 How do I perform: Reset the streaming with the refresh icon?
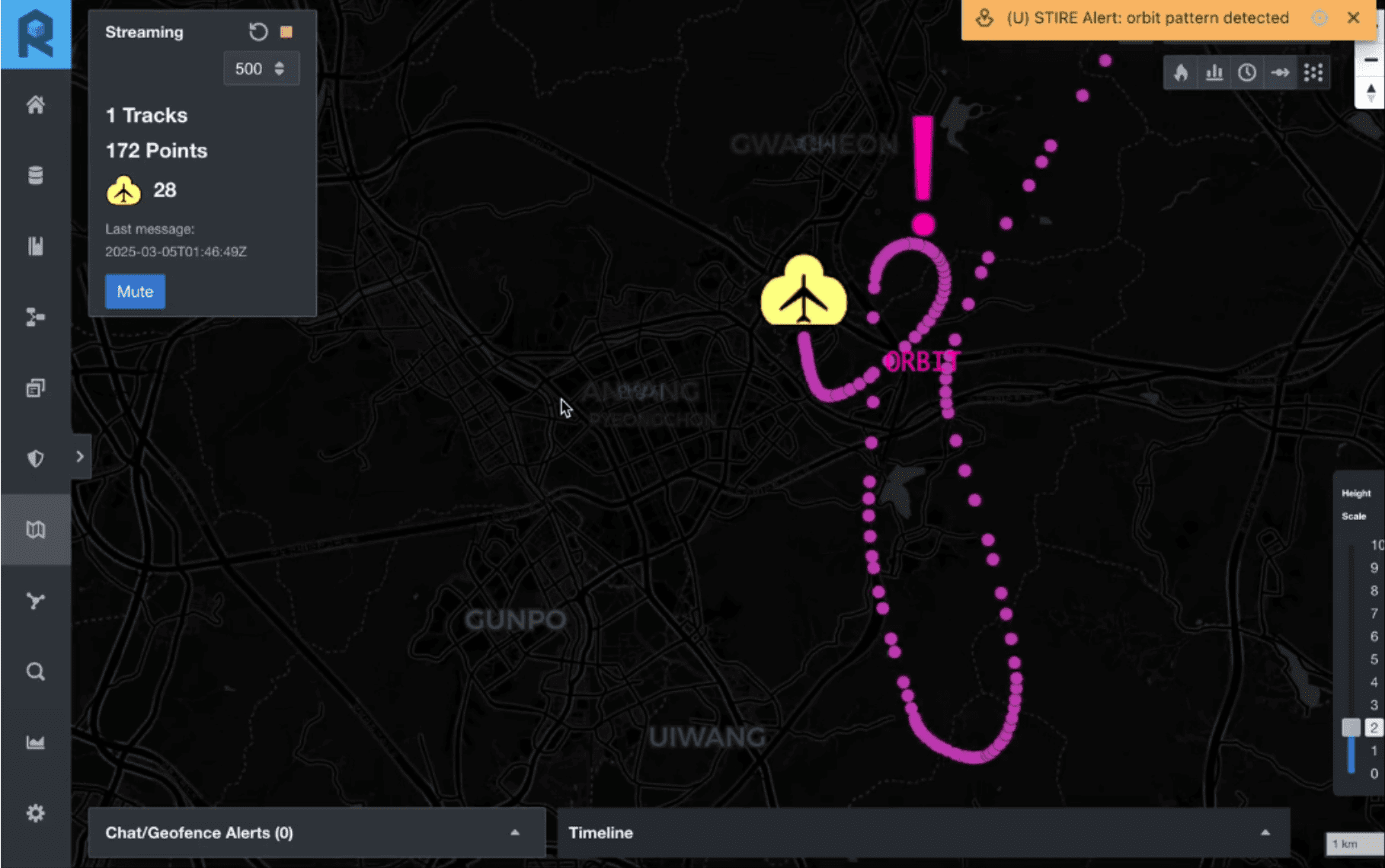coord(258,32)
